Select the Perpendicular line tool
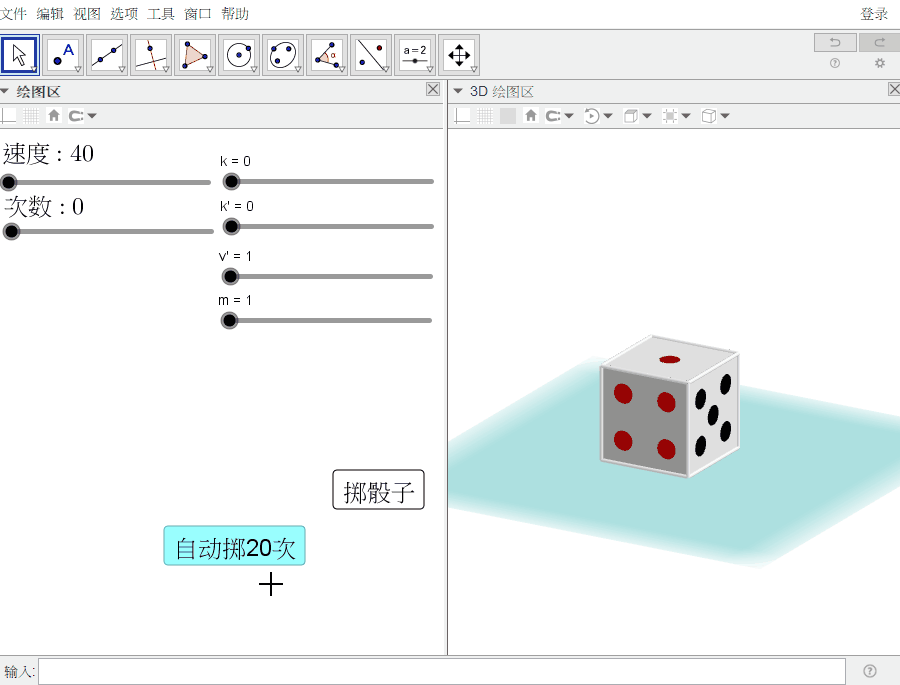Viewport: 900px width, 685px height. 152,55
